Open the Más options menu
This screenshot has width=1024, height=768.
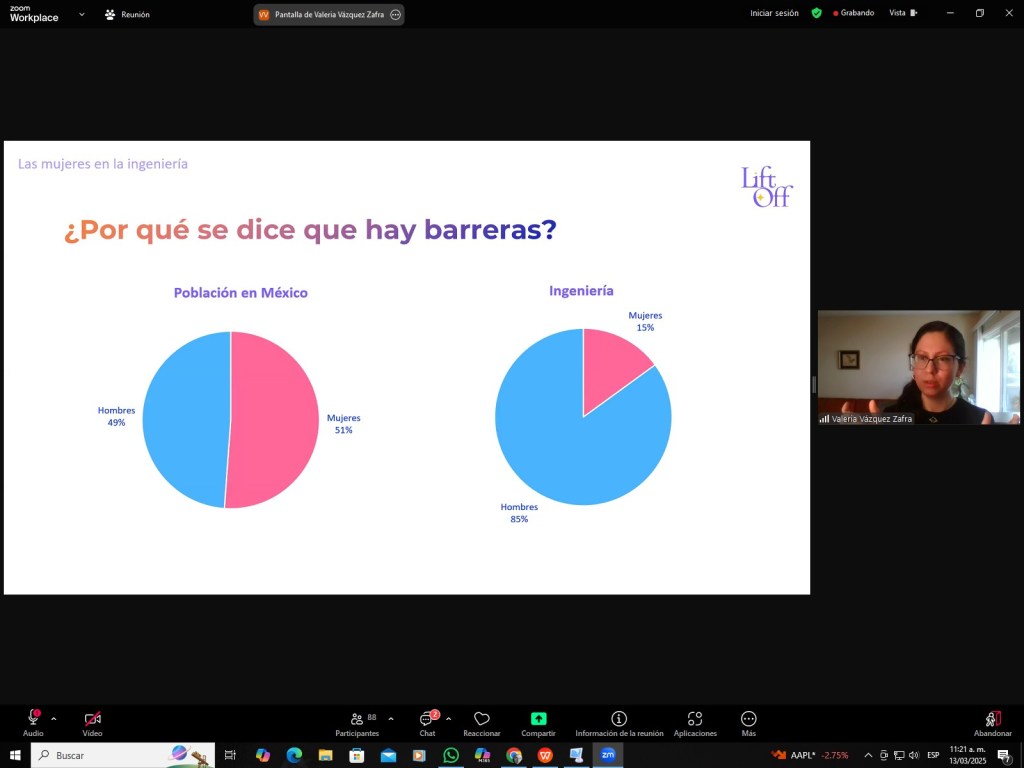pos(748,719)
